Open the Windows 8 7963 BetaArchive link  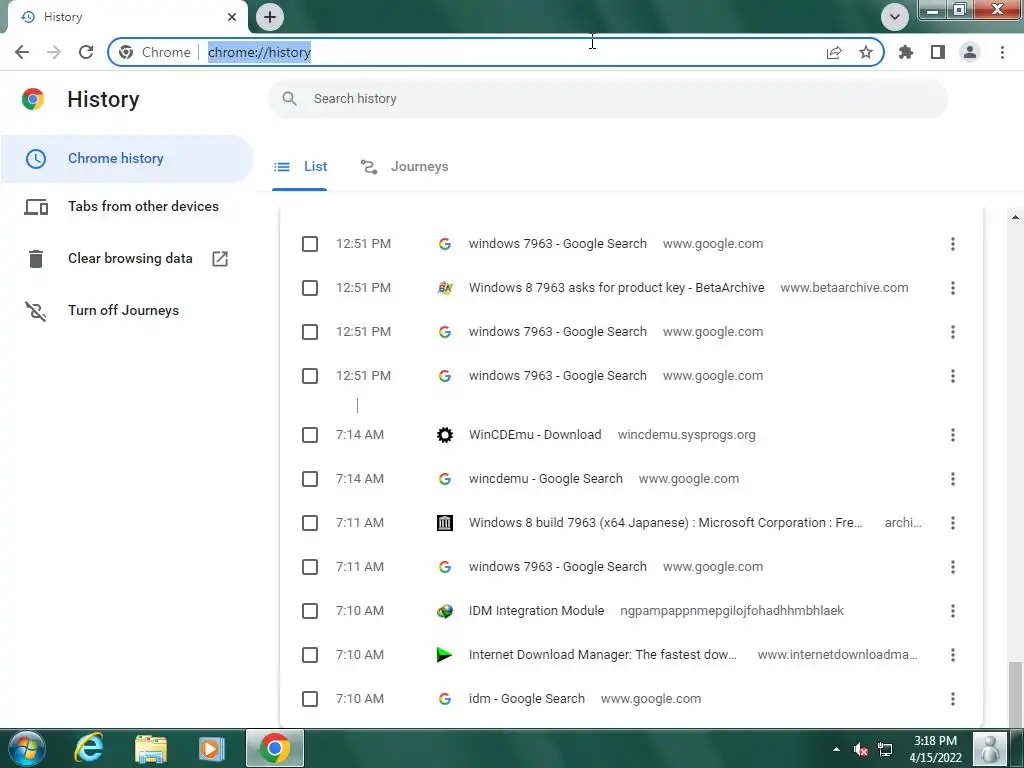point(616,288)
